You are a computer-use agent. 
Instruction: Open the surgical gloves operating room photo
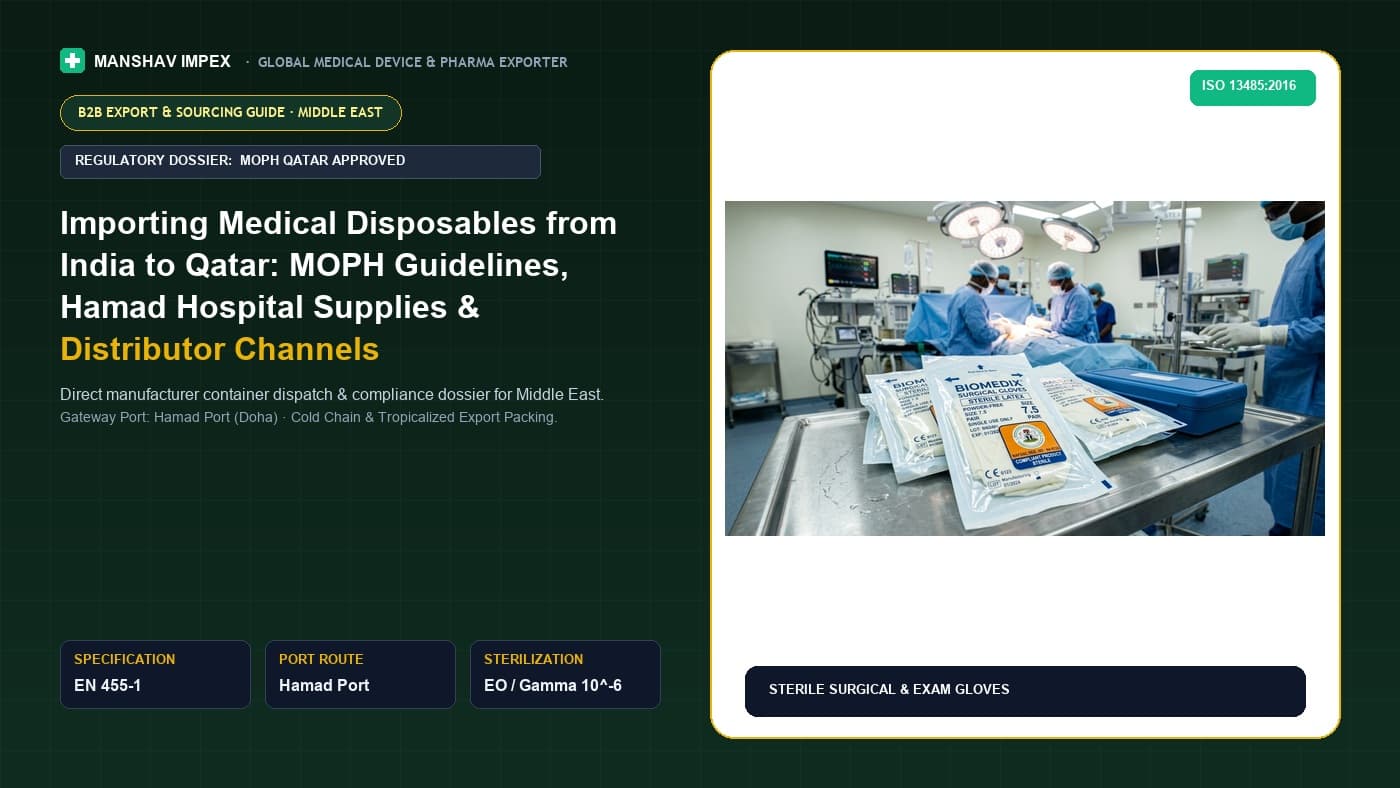click(1025, 368)
